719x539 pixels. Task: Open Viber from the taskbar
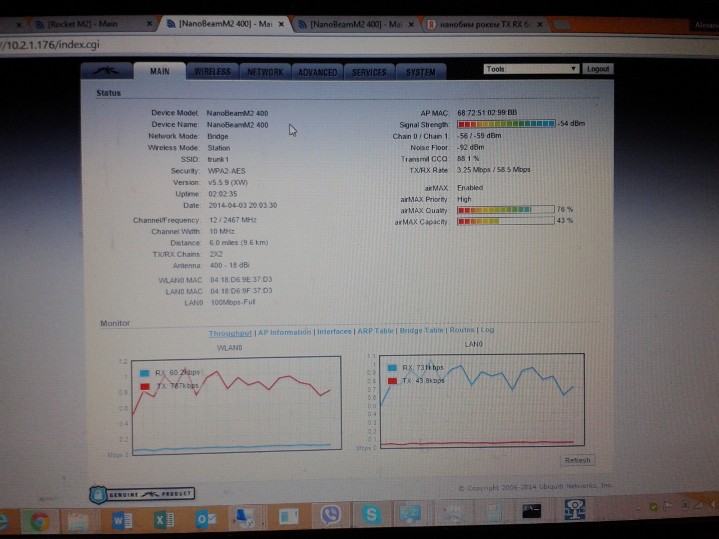(x=331, y=515)
